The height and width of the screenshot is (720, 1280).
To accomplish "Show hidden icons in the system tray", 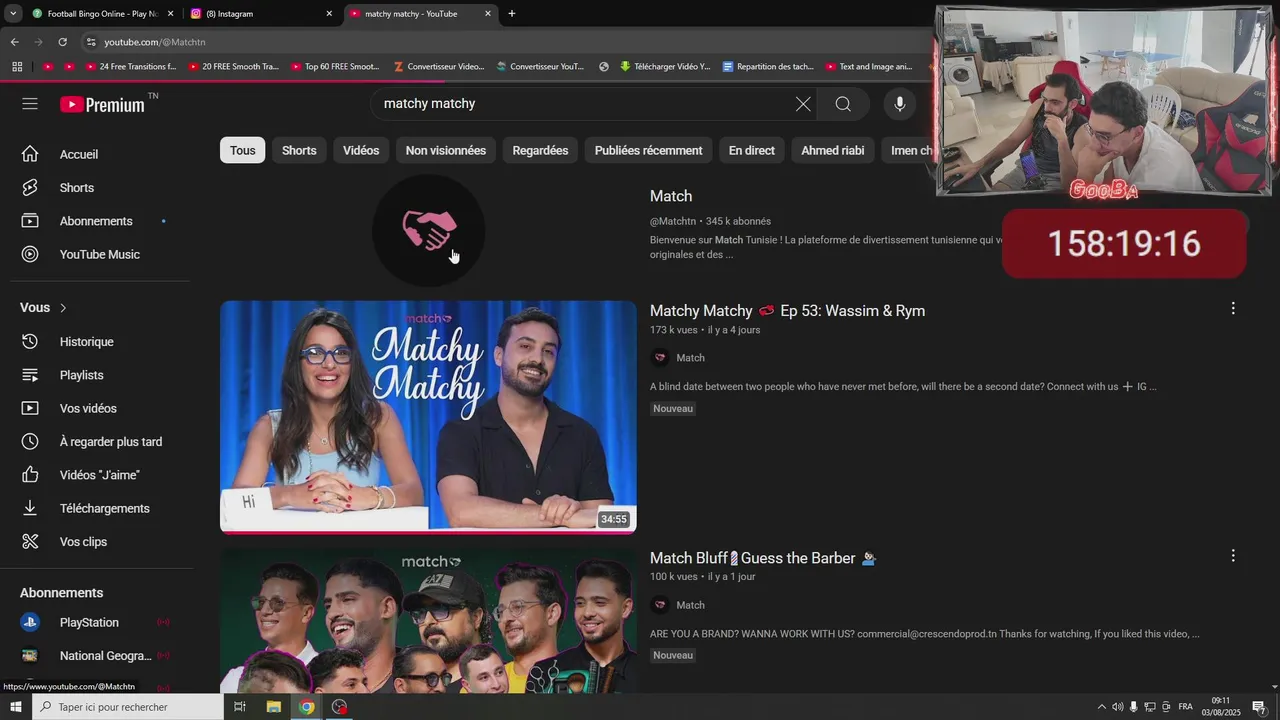I will click(x=1102, y=707).
